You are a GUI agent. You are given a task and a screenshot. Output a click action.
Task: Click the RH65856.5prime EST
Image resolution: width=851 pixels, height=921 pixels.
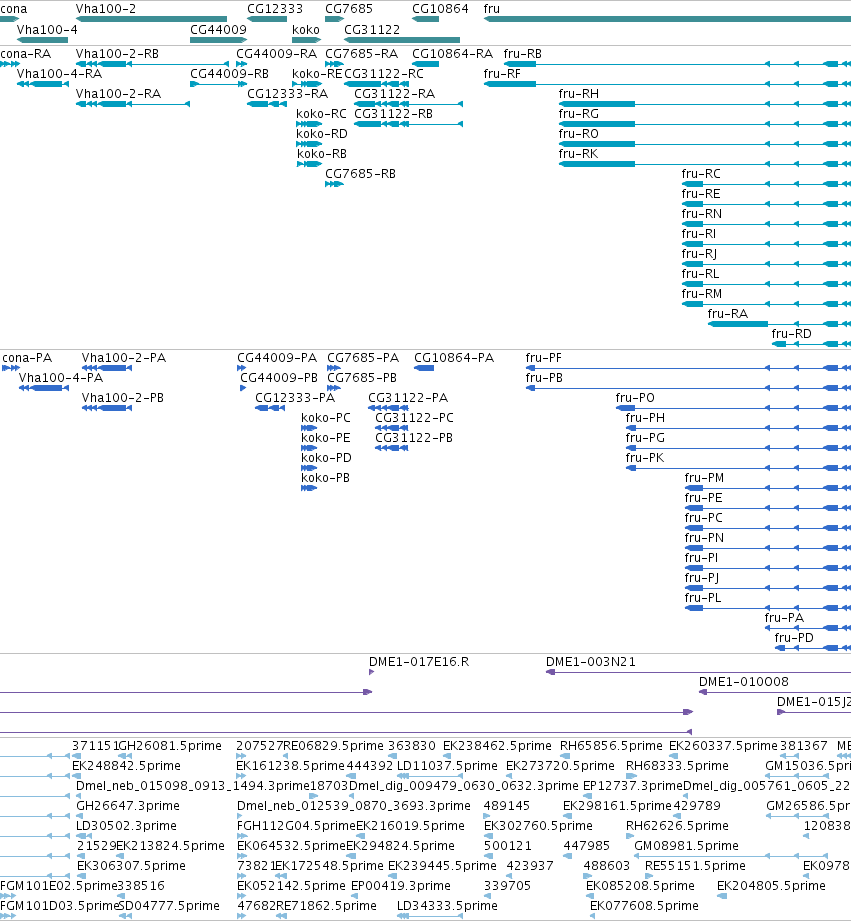[x=564, y=756]
